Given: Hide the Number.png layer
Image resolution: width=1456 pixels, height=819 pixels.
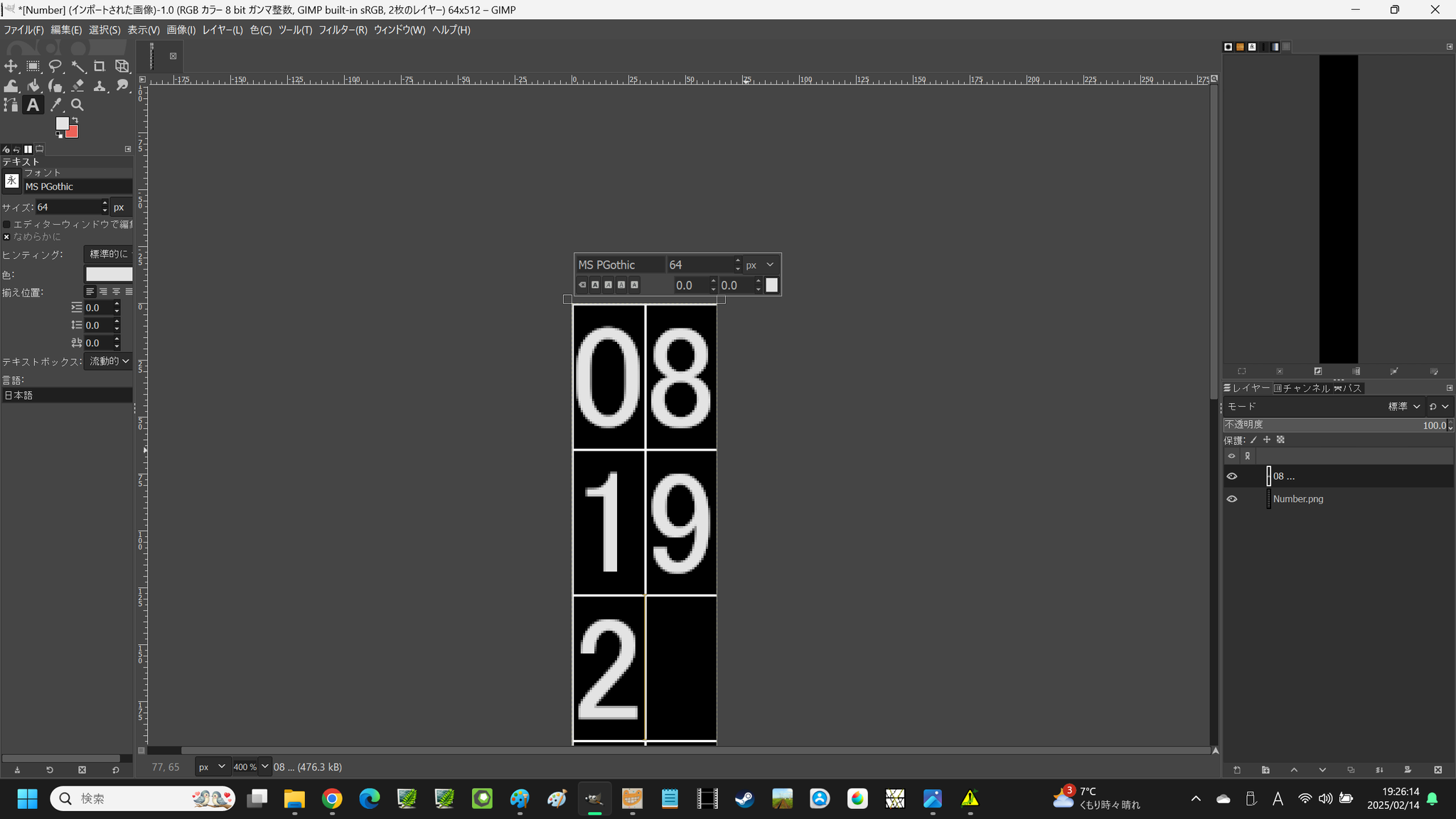Looking at the screenshot, I should [1232, 499].
